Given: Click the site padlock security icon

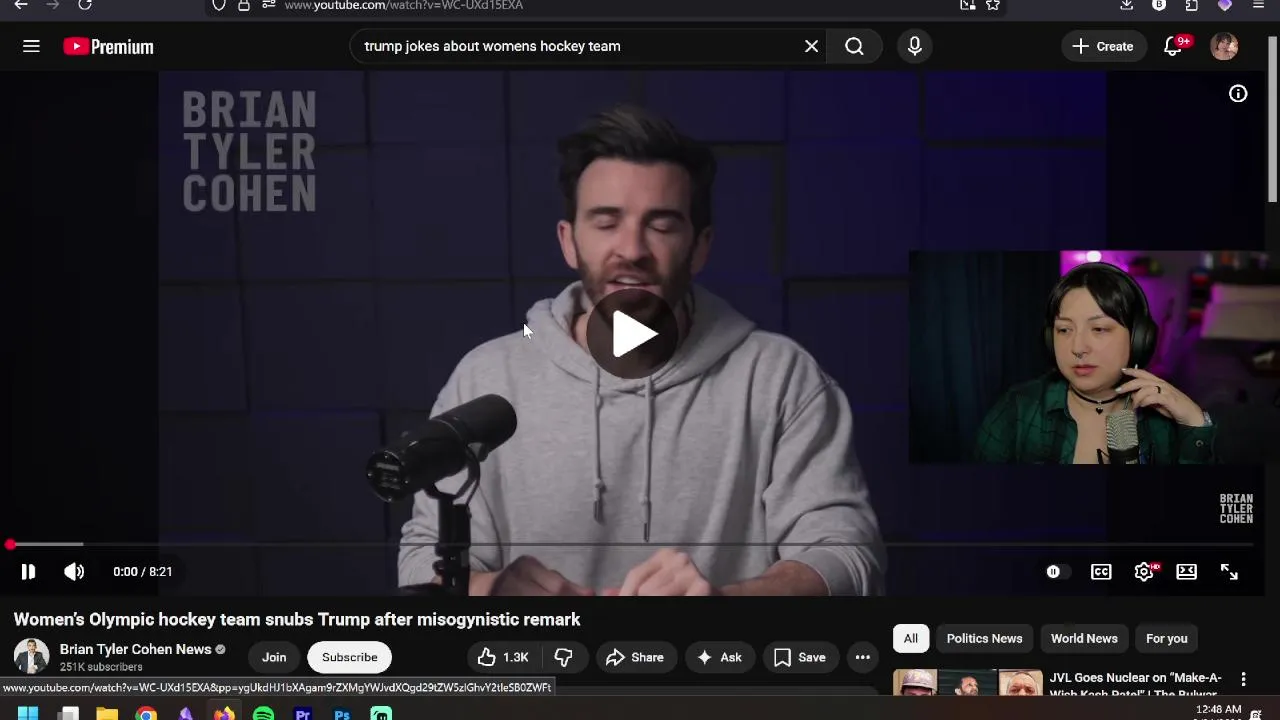Looking at the screenshot, I should tap(243, 5).
